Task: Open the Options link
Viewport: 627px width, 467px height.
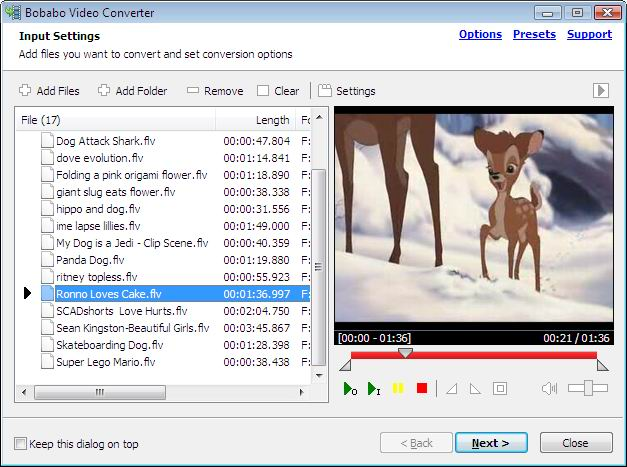Action: pyautogui.click(x=480, y=34)
